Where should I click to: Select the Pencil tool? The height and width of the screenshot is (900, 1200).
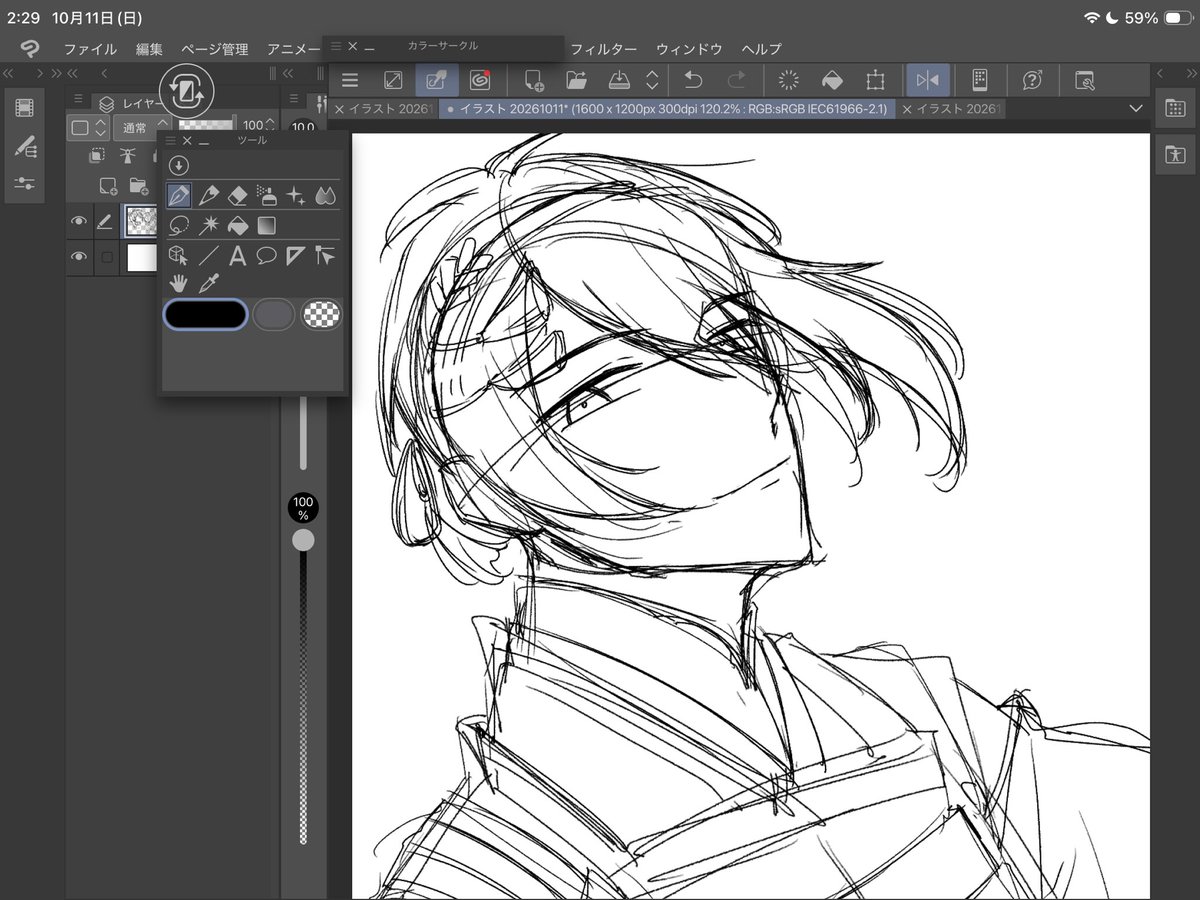point(208,195)
